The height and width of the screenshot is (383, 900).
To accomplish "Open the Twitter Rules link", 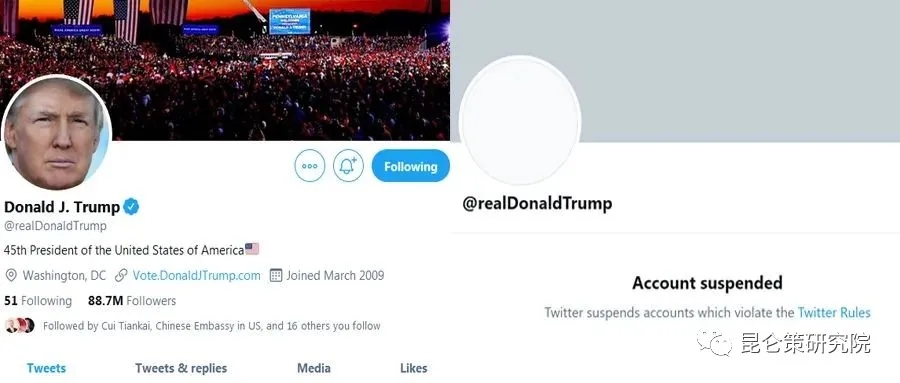I will click(834, 313).
